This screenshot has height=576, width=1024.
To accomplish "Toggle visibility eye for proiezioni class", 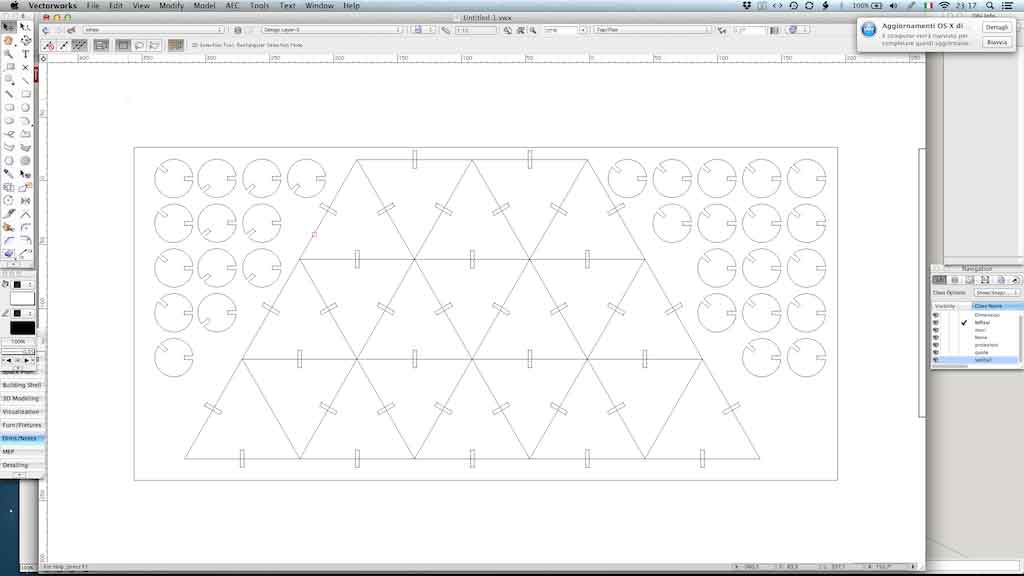I will [x=936, y=345].
